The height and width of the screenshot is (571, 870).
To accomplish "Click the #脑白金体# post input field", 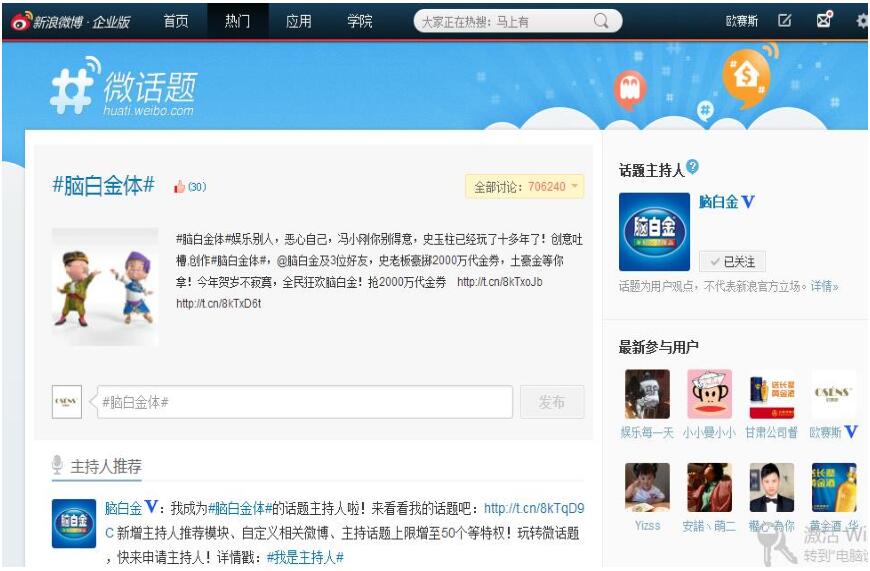I will tap(305, 402).
